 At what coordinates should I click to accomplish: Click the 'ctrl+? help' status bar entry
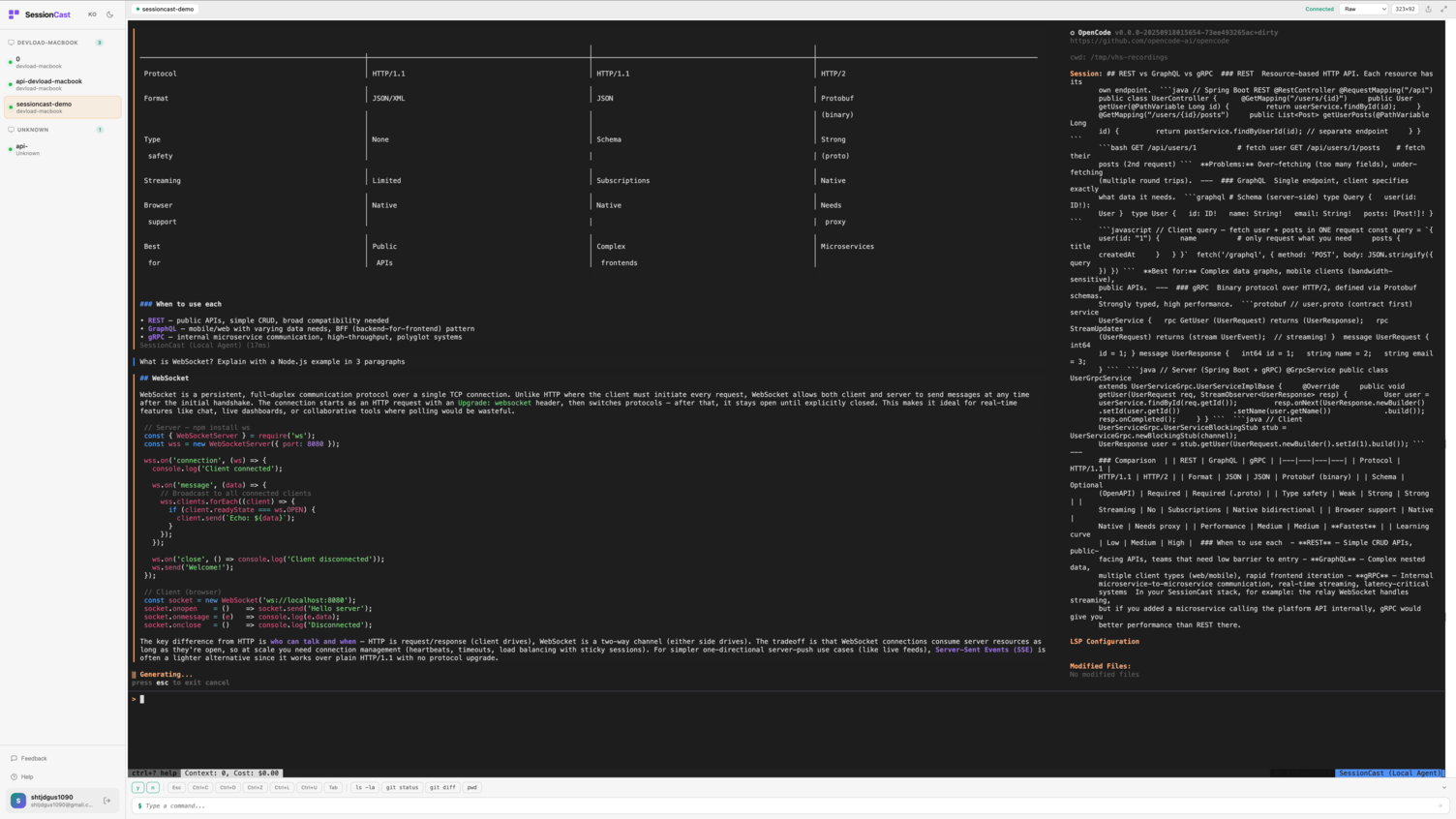click(155, 773)
